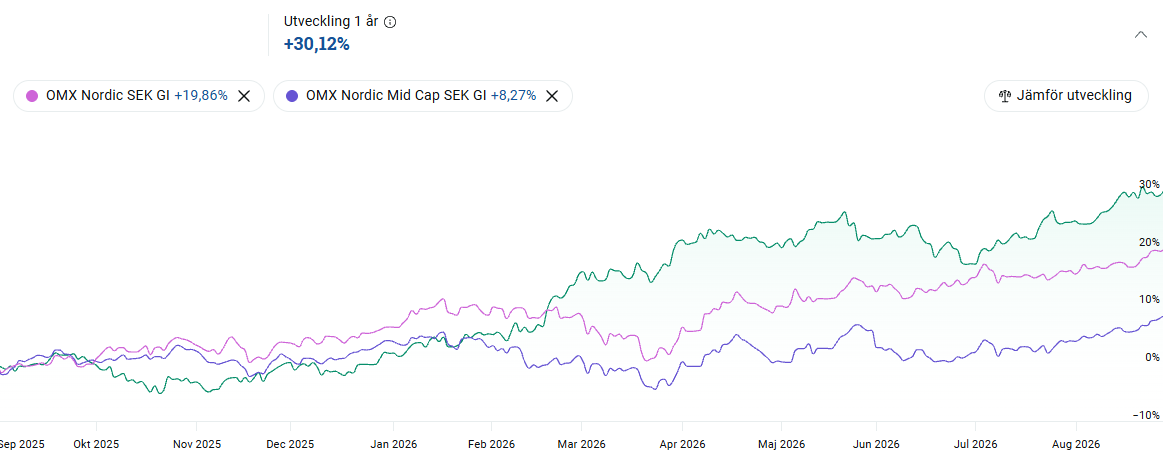This screenshot has height=453, width=1163.
Task: Select the OMX Nordic Mid Cap SEK GI chip label
Action: click(x=396, y=96)
